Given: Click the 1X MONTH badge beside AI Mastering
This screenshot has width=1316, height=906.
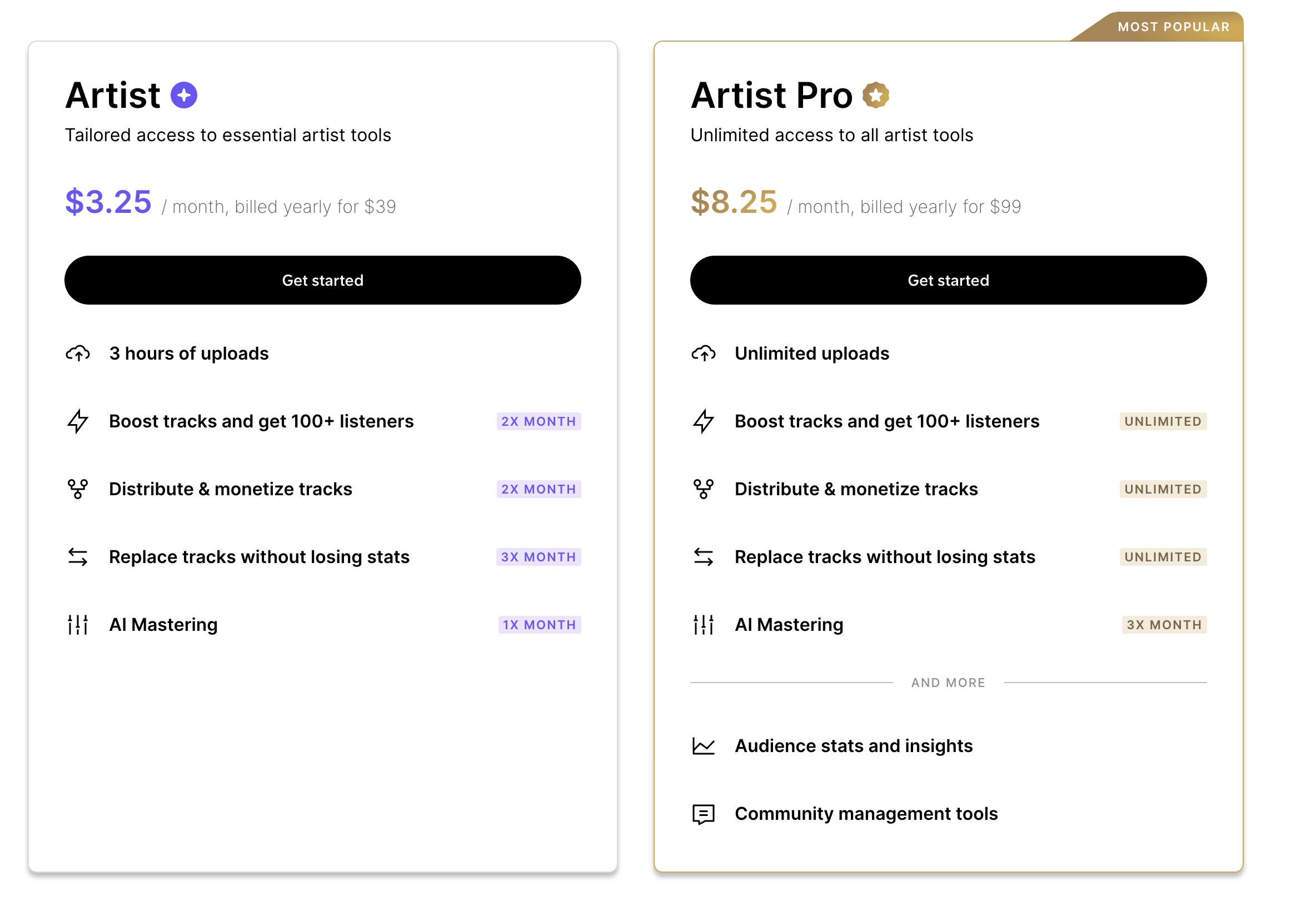Looking at the screenshot, I should (539, 624).
